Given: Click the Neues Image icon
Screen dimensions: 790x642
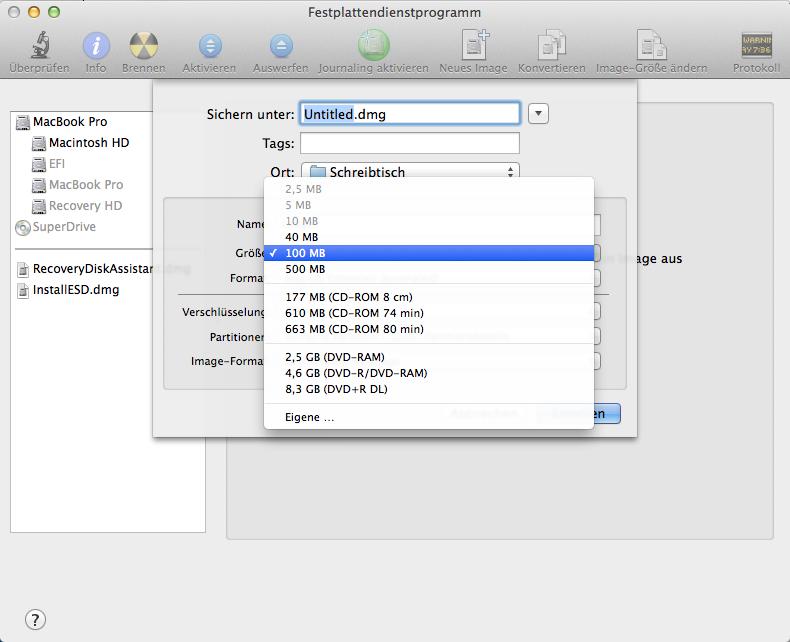Looking at the screenshot, I should click(x=475, y=45).
